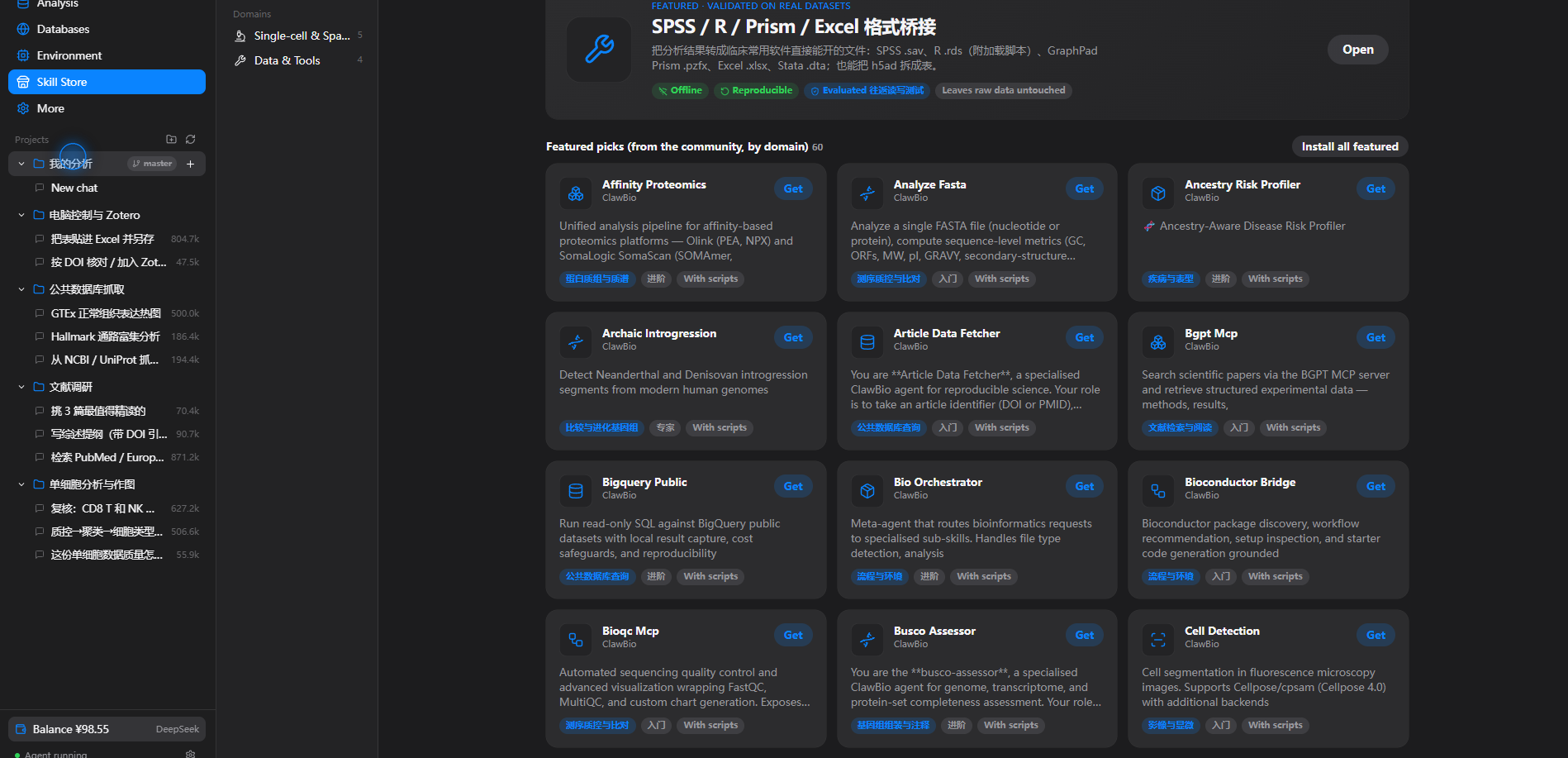This screenshot has height=758, width=1568.
Task: Click the Ancestry Risk Profiler cube icon
Action: click(1158, 193)
